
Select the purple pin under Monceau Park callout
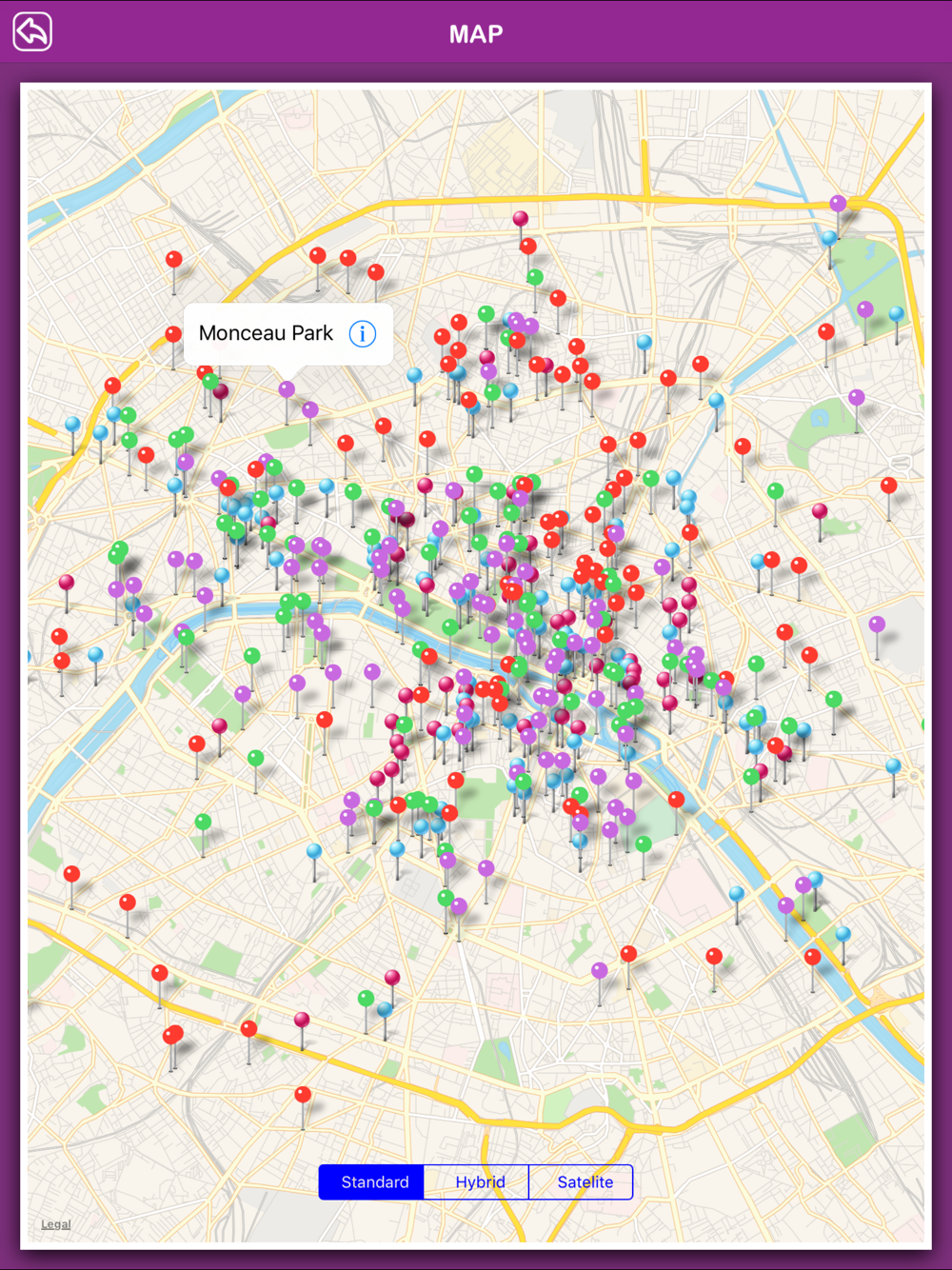(x=287, y=389)
